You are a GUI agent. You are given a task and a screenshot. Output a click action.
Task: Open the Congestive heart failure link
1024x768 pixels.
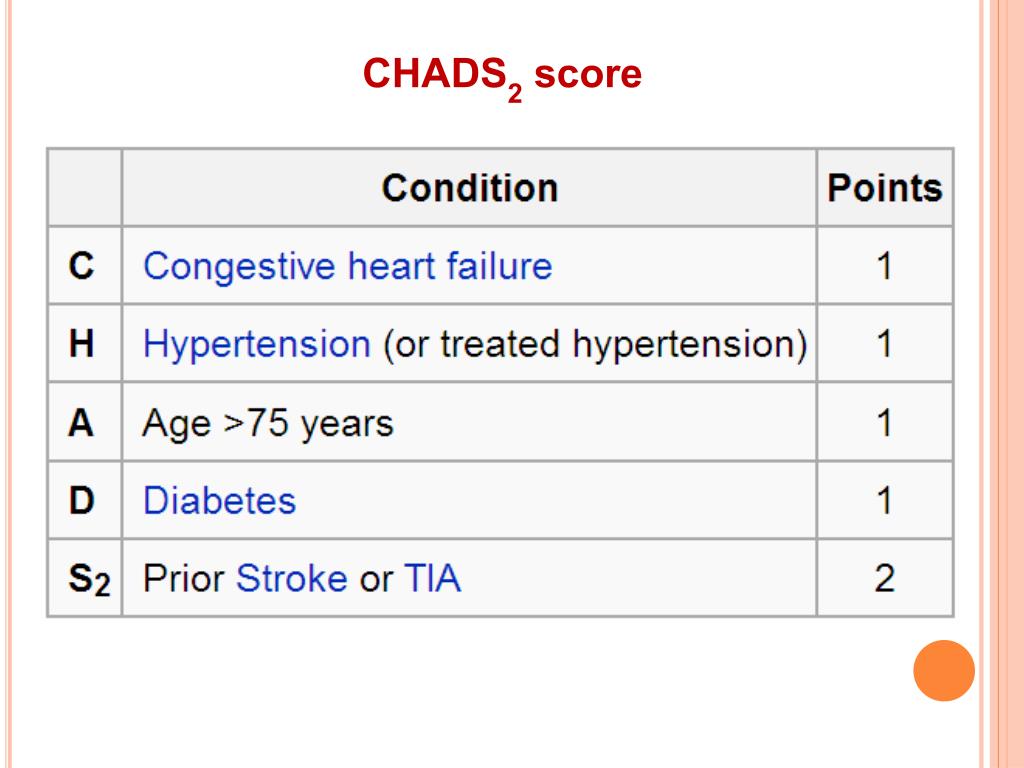click(347, 266)
